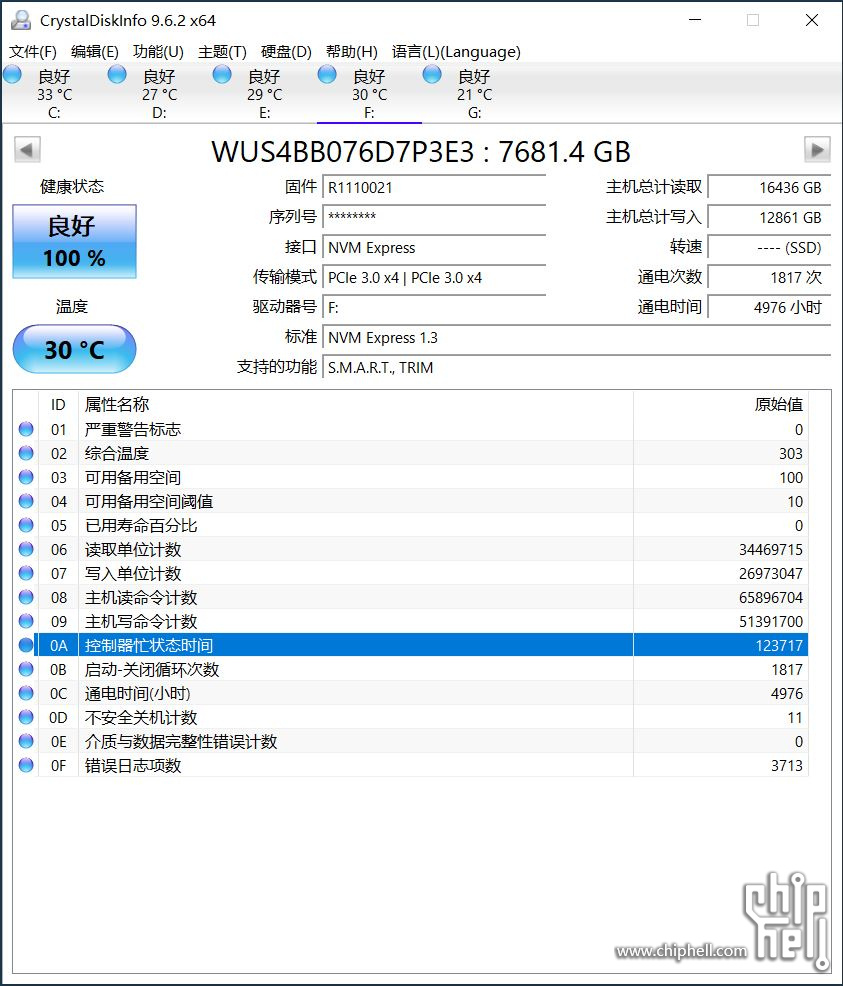Click raw value 26973047 for 写入单位计数
Viewport: 843px width, 986px height.
(771, 573)
